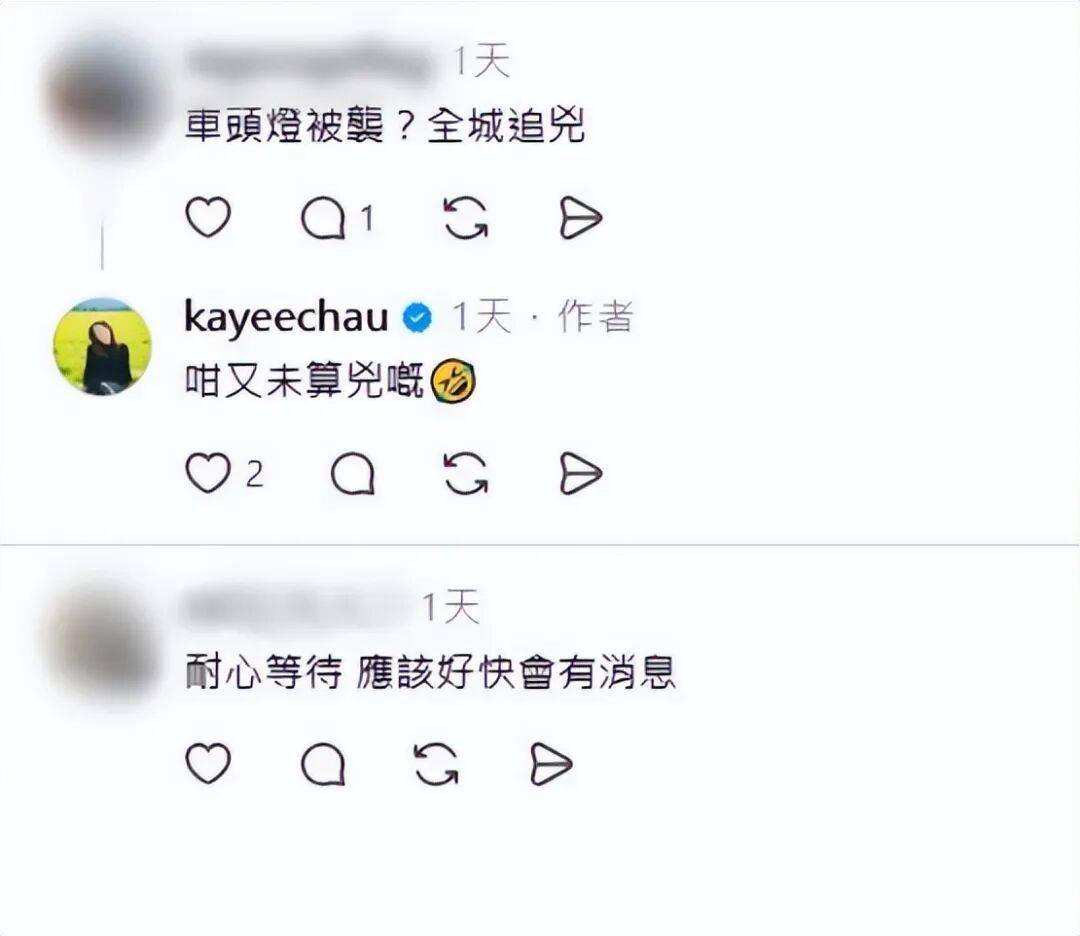Click kayeechau's blue verified badge

[x=417, y=318]
